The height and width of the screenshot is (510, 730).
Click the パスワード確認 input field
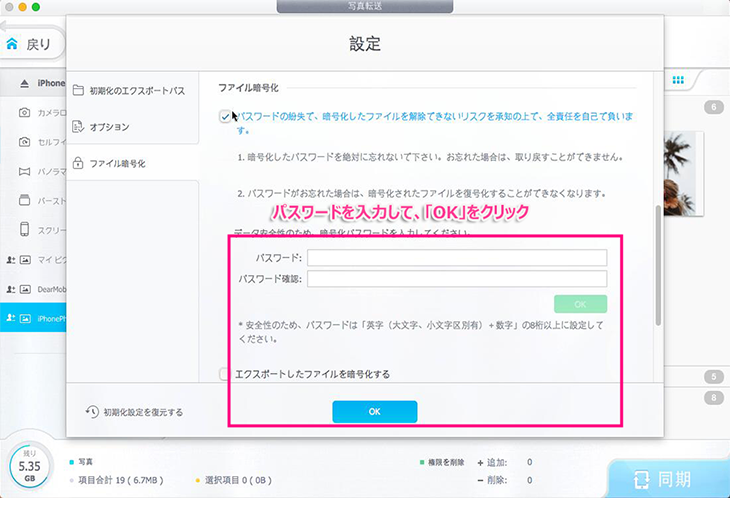pyautogui.click(x=457, y=279)
